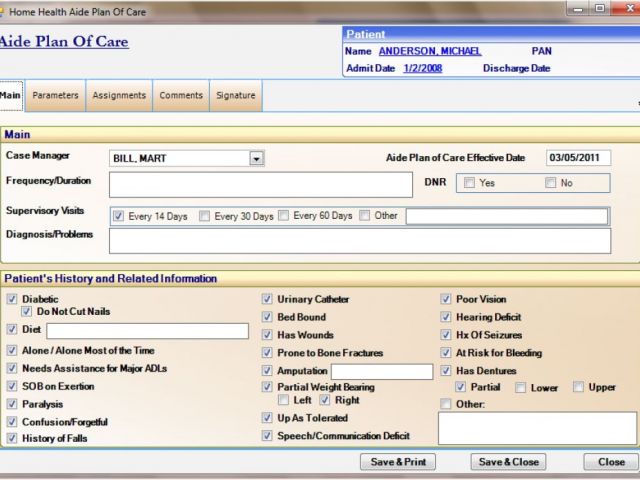
Task: Click the Diagnosis/Problems input field
Action: point(359,240)
